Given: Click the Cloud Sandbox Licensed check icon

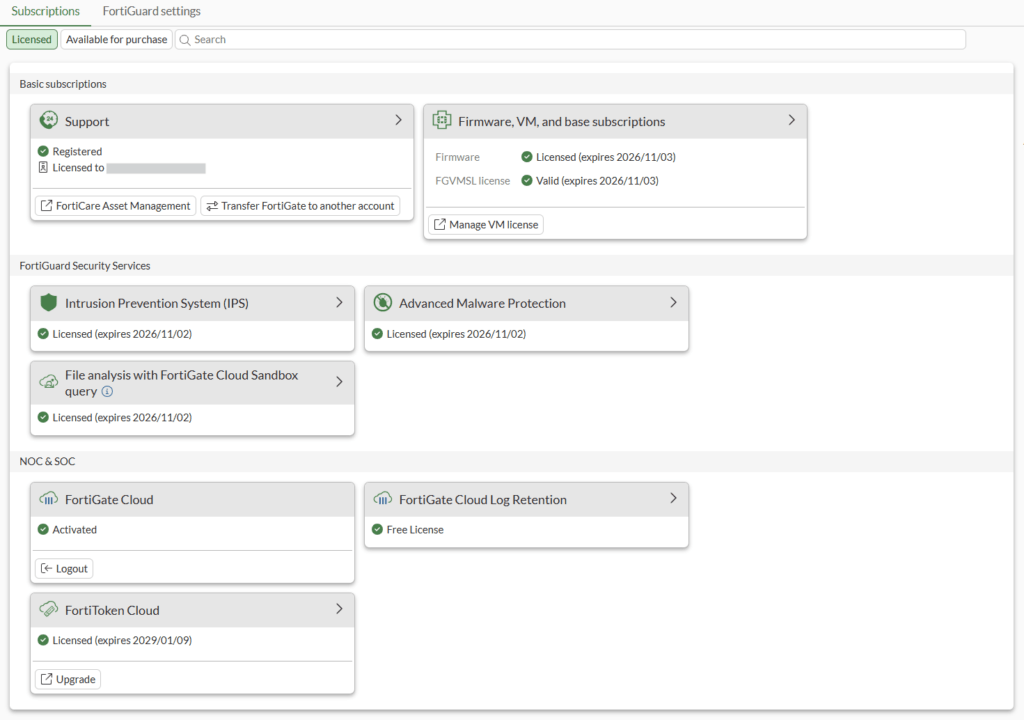Looking at the screenshot, I should pyautogui.click(x=43, y=417).
